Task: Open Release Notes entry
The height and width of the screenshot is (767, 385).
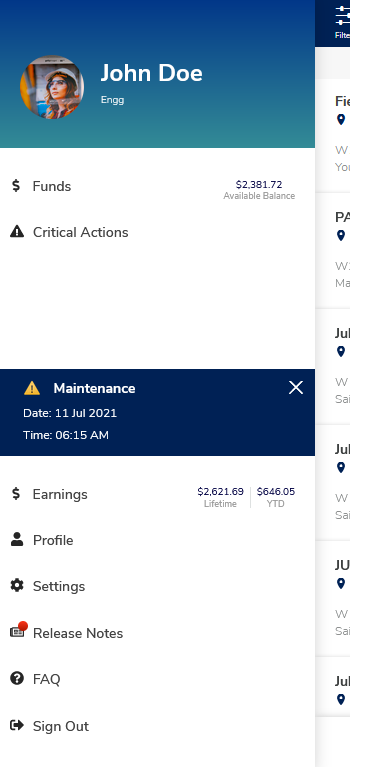Action: pyautogui.click(x=158, y=633)
